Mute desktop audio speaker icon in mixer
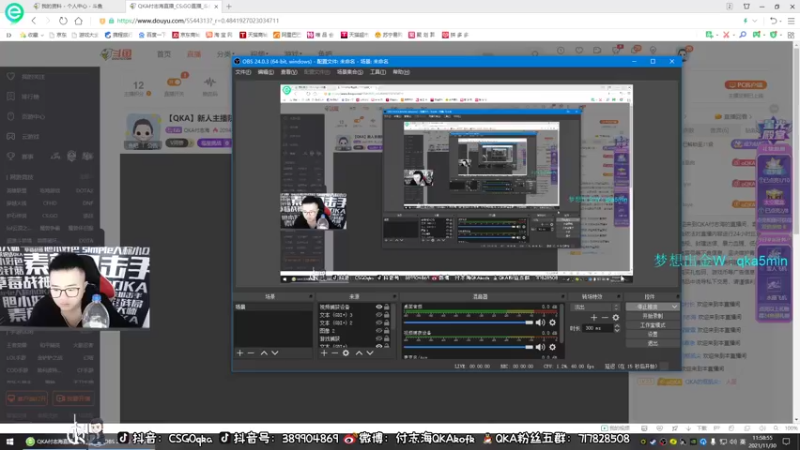 tap(540, 322)
